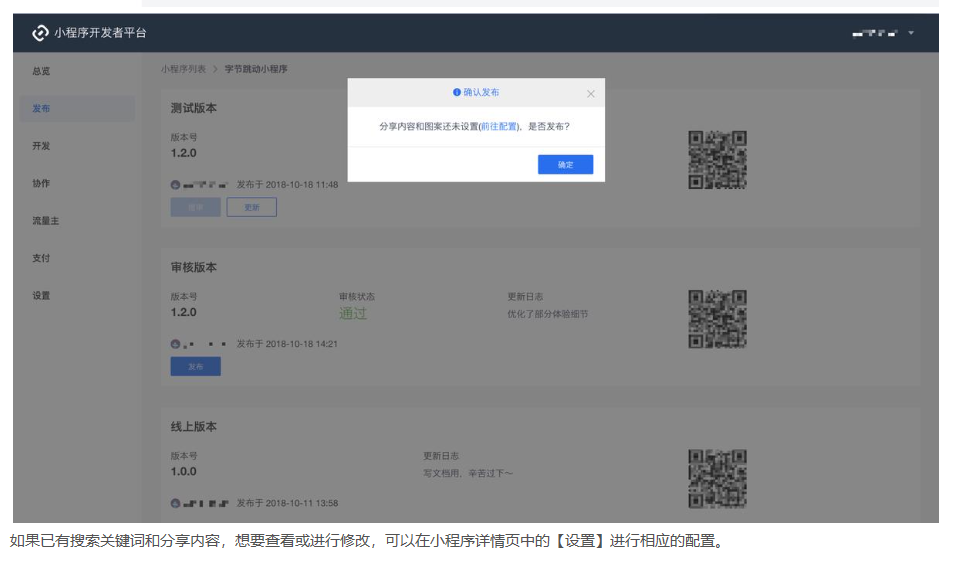The width and height of the screenshot is (964, 564).
Task: Open 总览 in the left sidebar
Action: [x=41, y=71]
